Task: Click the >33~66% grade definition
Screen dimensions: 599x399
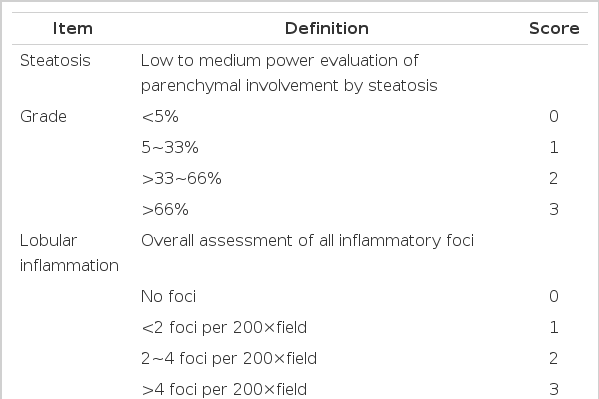Action: tap(181, 178)
